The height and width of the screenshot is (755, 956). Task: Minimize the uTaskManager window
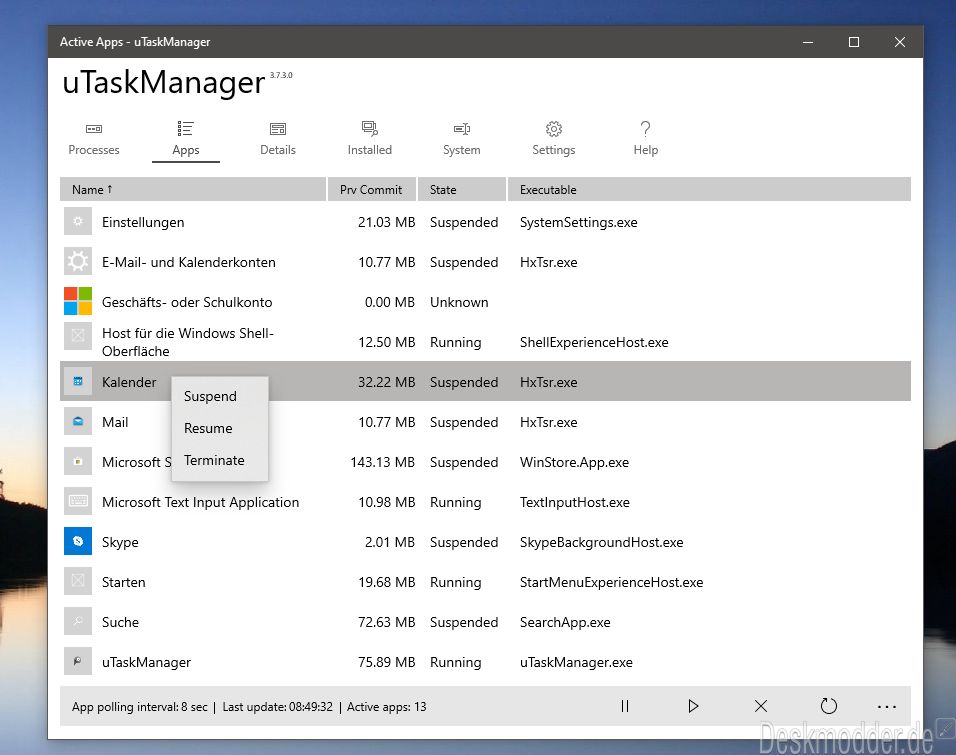coord(808,42)
